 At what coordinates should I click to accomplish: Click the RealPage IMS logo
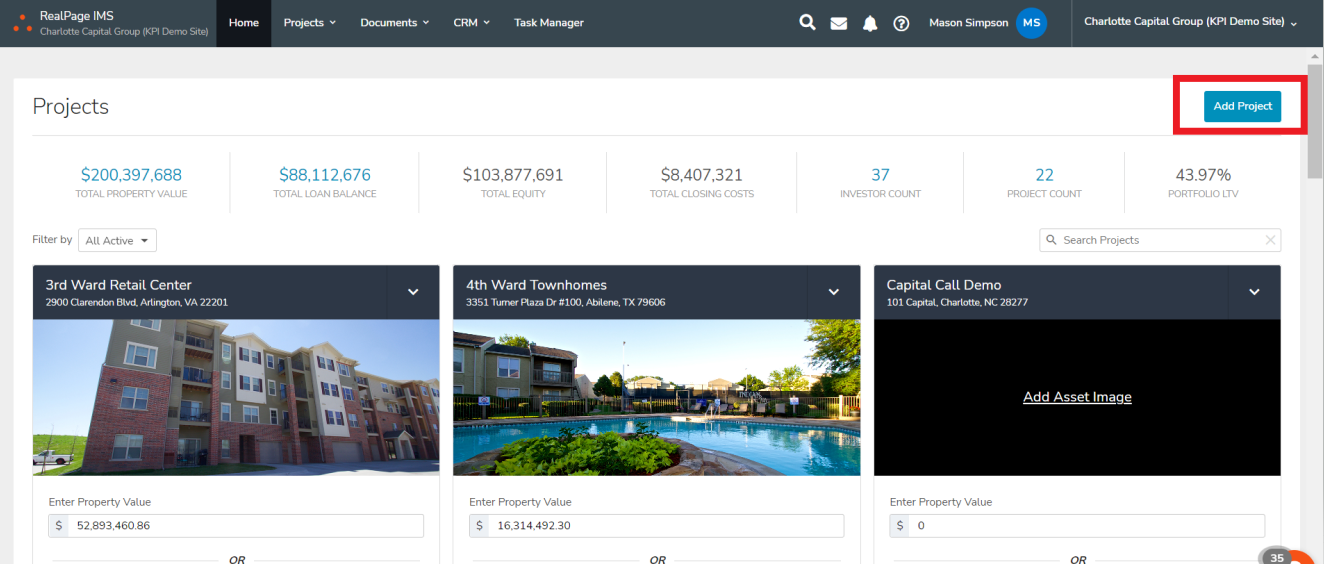coord(22,23)
